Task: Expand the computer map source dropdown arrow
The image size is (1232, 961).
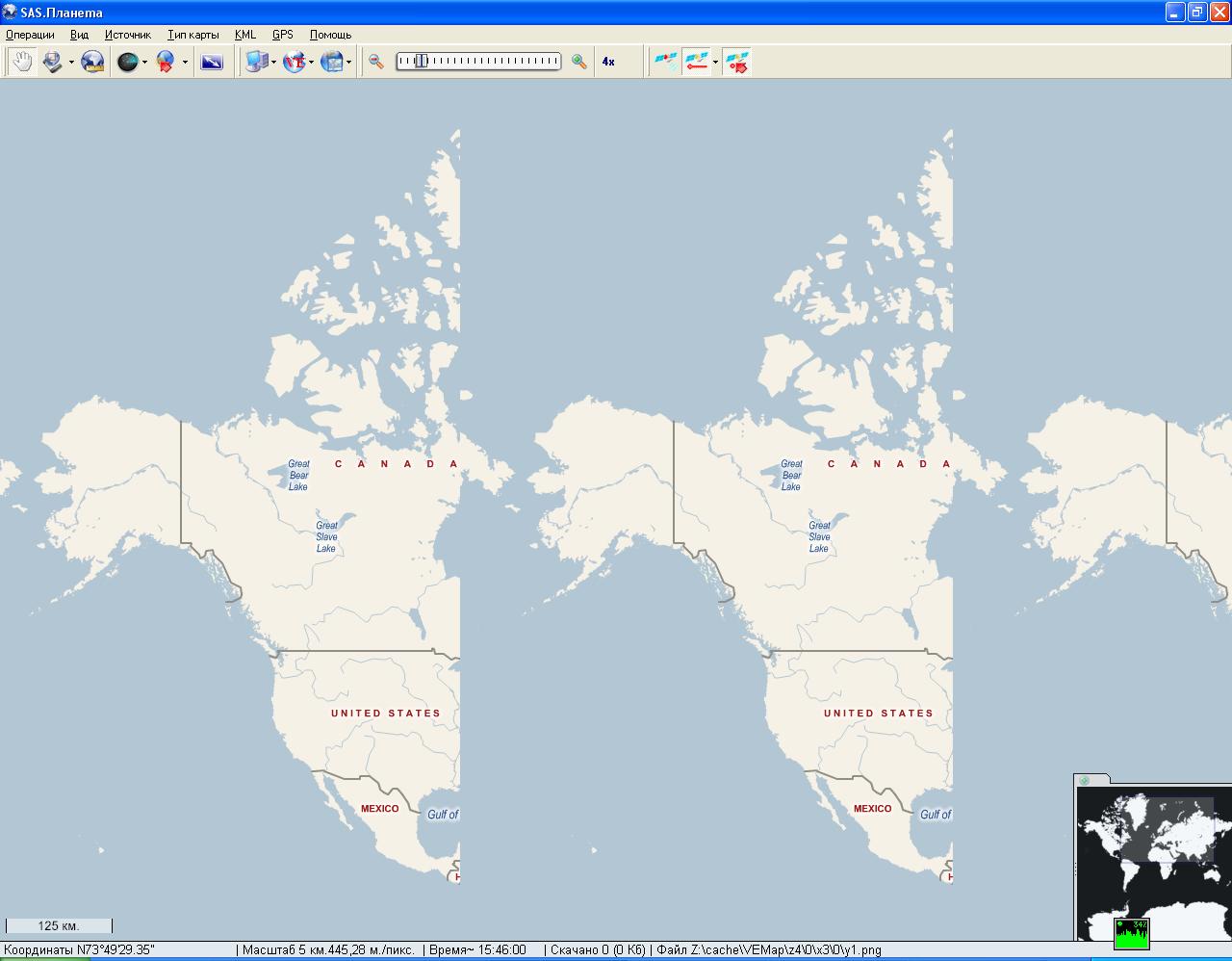Action: point(274,63)
